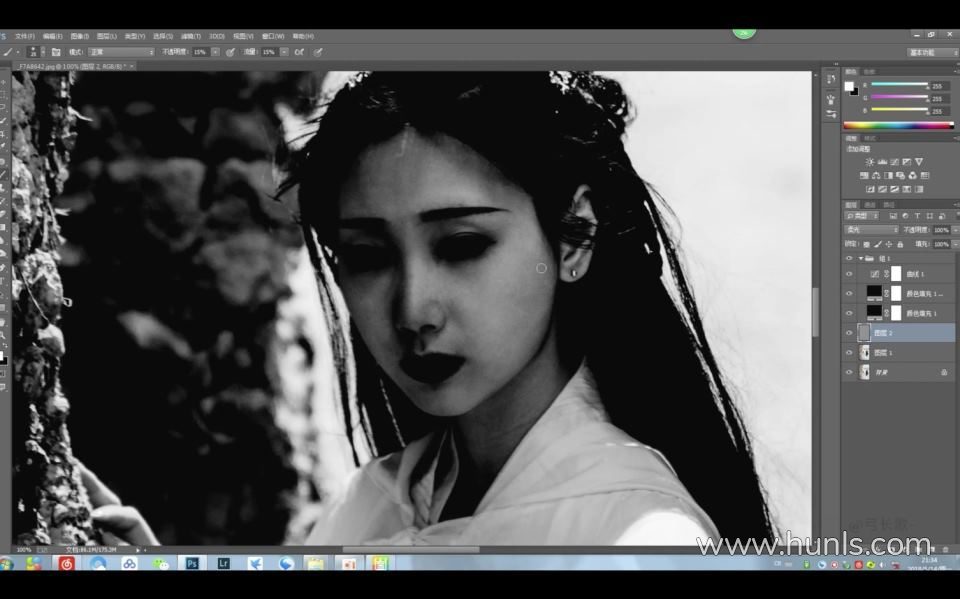The height and width of the screenshot is (599, 960).
Task: Lock all layer attributes icon
Action: click(x=900, y=244)
